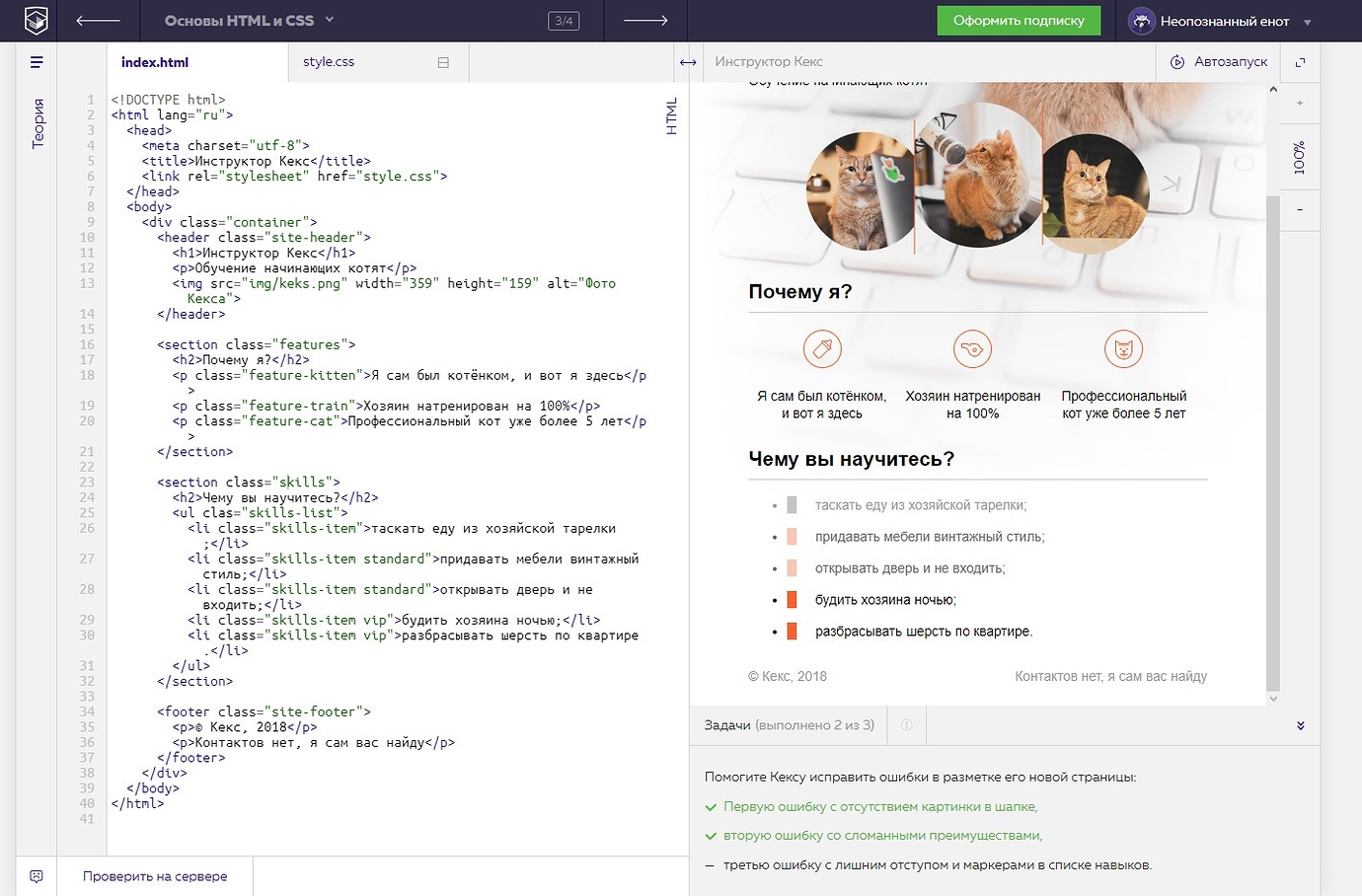Click the split icon on style.css tab
The width and height of the screenshot is (1362, 896).
(443, 62)
